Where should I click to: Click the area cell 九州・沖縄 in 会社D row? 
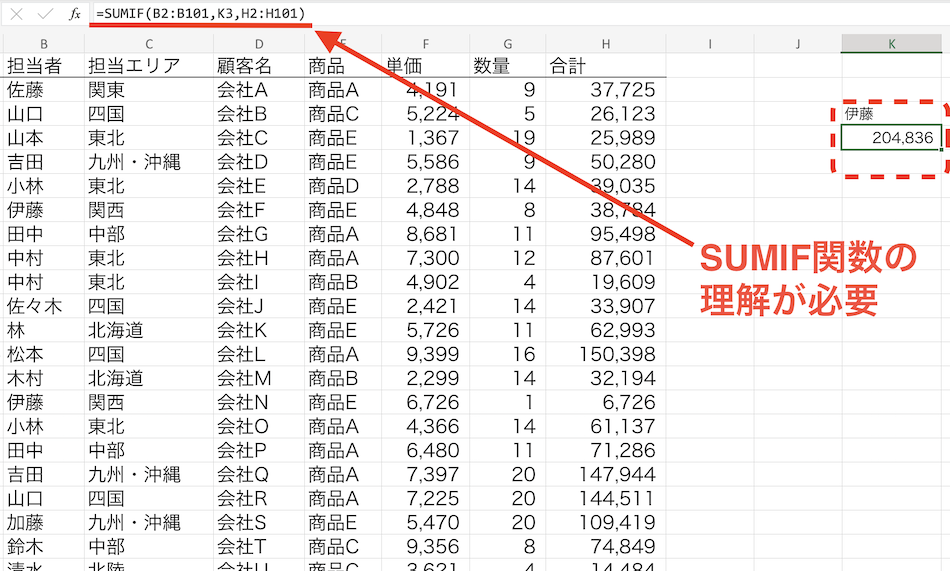pyautogui.click(x=149, y=162)
